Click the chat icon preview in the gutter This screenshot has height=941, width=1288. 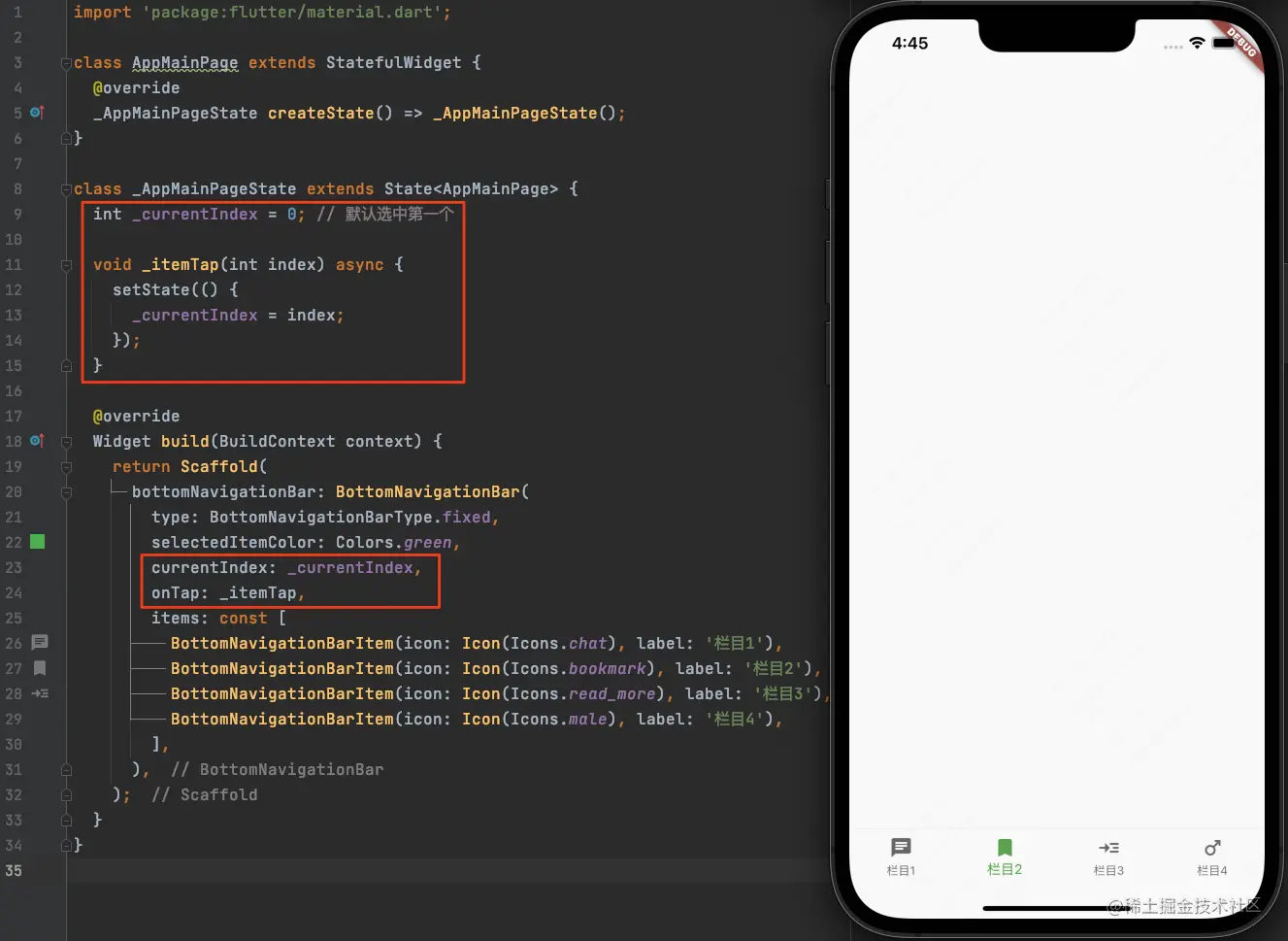coord(40,642)
